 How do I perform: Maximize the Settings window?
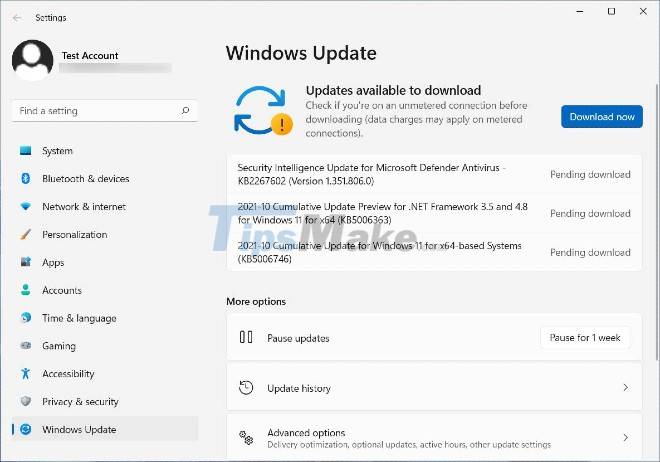click(x=612, y=11)
